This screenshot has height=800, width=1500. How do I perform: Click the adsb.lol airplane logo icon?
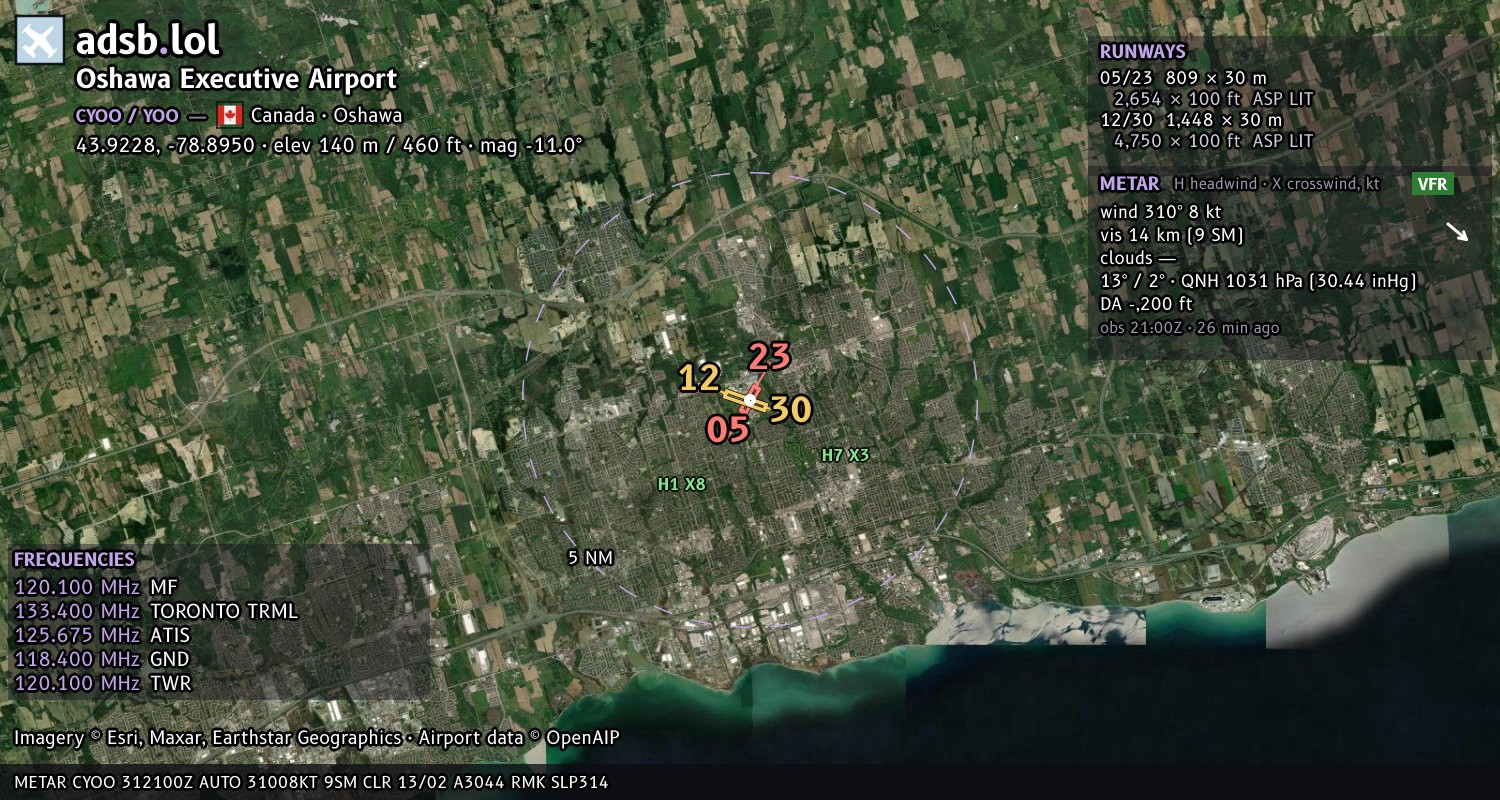pyautogui.click(x=40, y=40)
